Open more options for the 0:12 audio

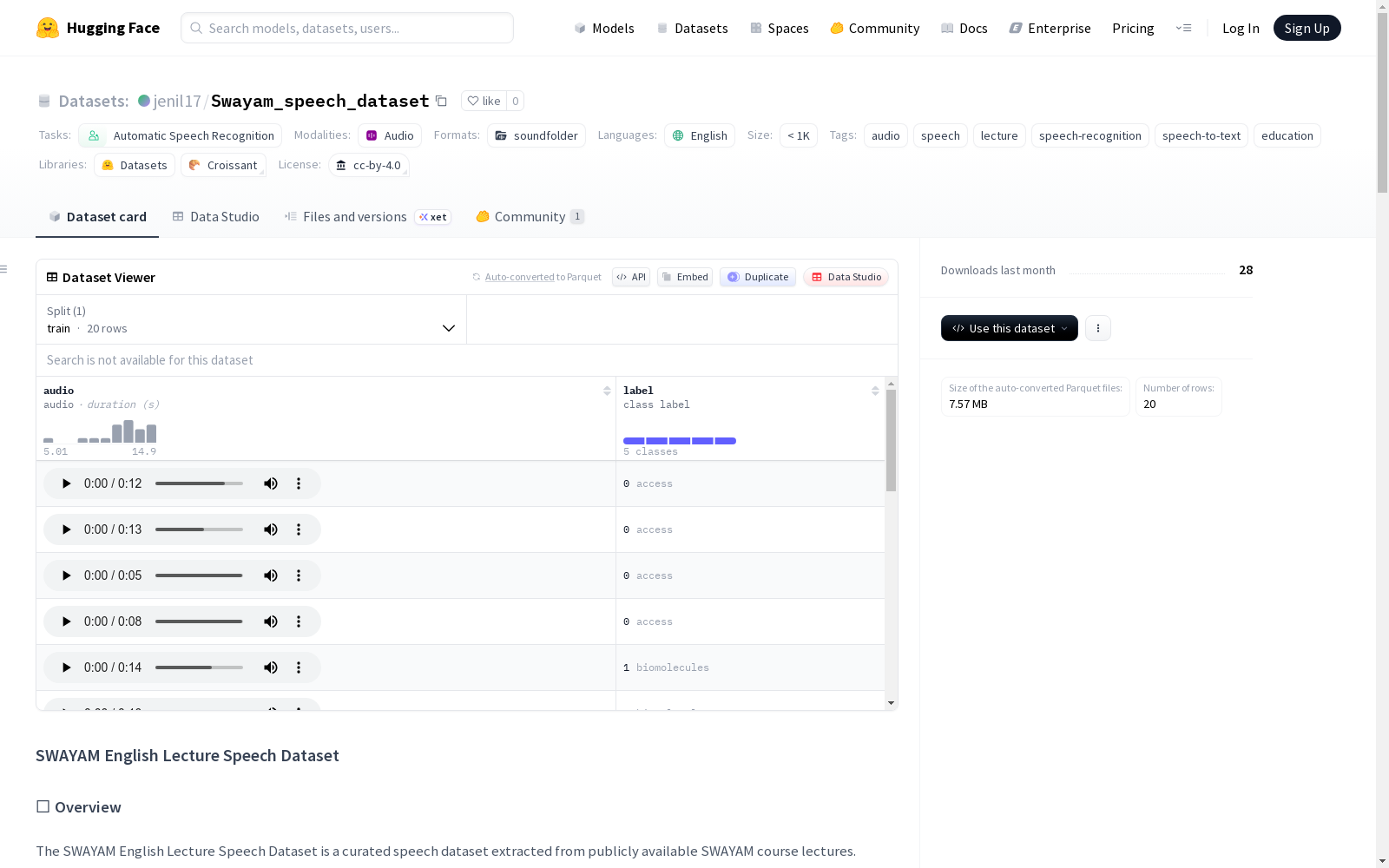[x=299, y=483]
